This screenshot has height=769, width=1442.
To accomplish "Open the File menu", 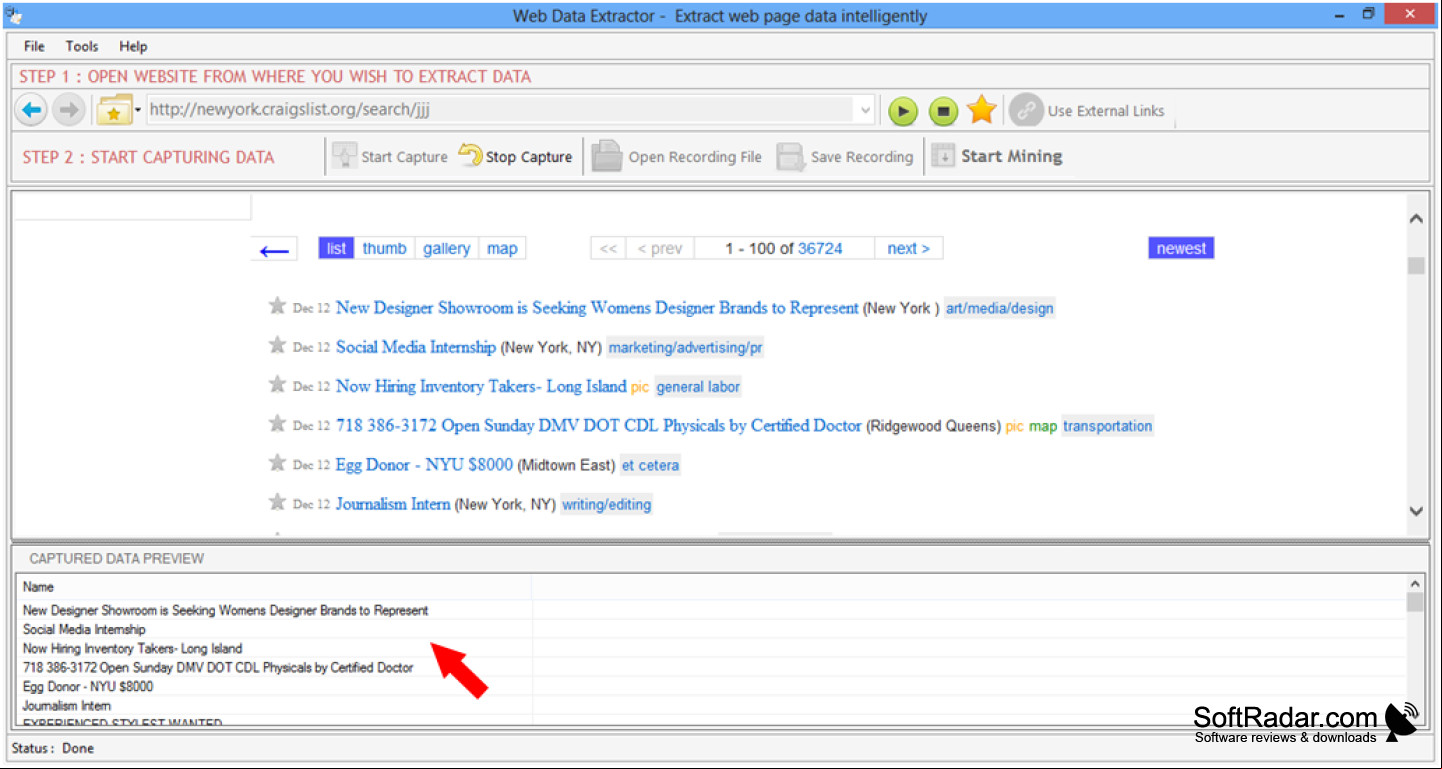I will [34, 46].
